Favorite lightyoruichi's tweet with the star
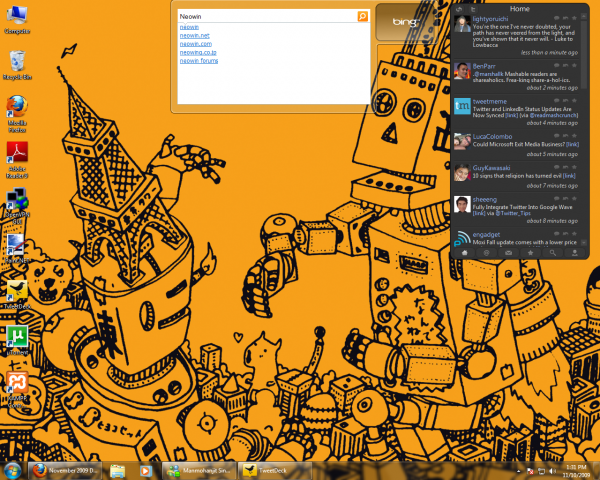Screen dimensions: 600x480 [574, 18]
